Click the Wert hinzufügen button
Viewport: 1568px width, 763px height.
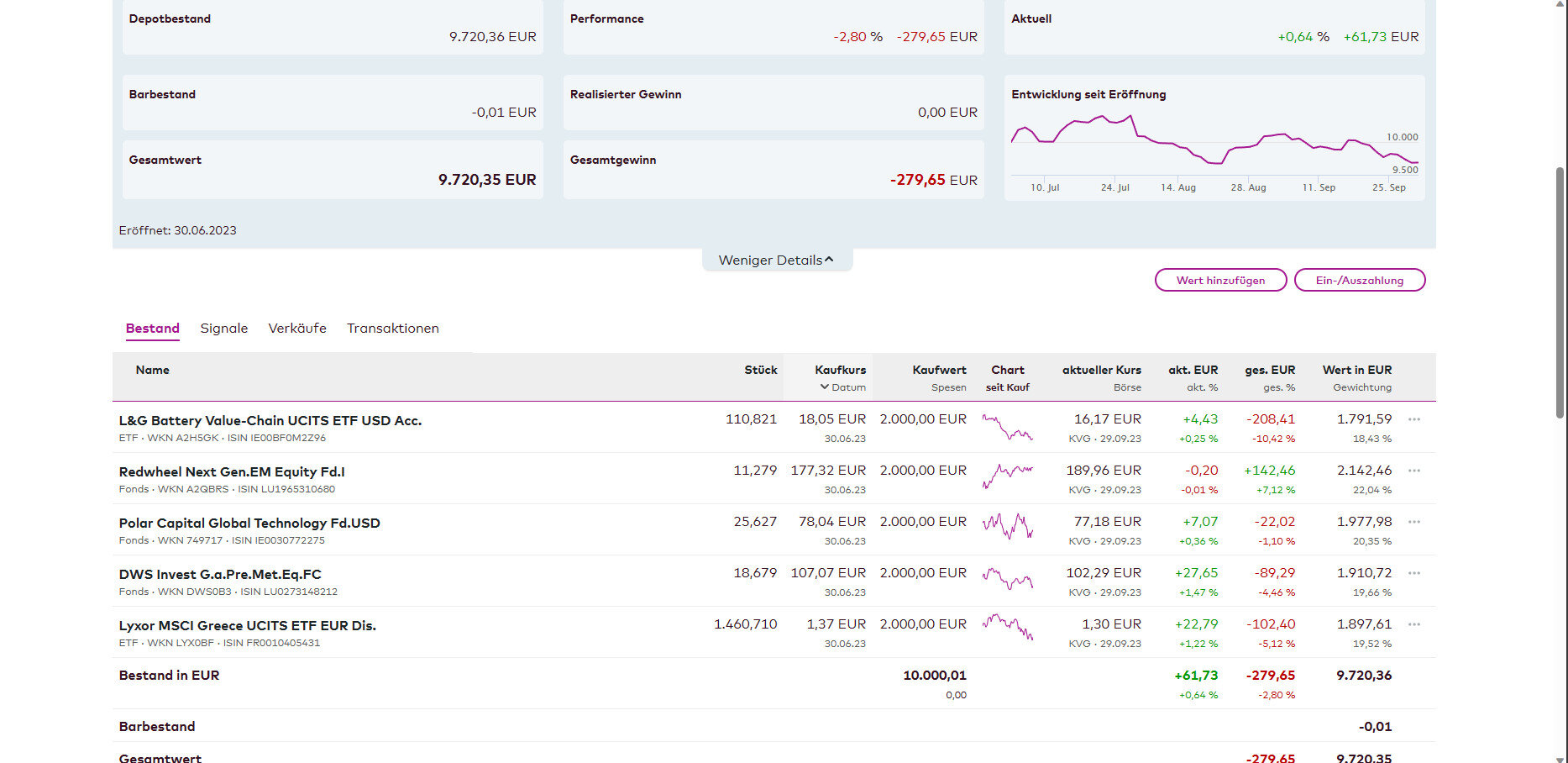point(1220,281)
